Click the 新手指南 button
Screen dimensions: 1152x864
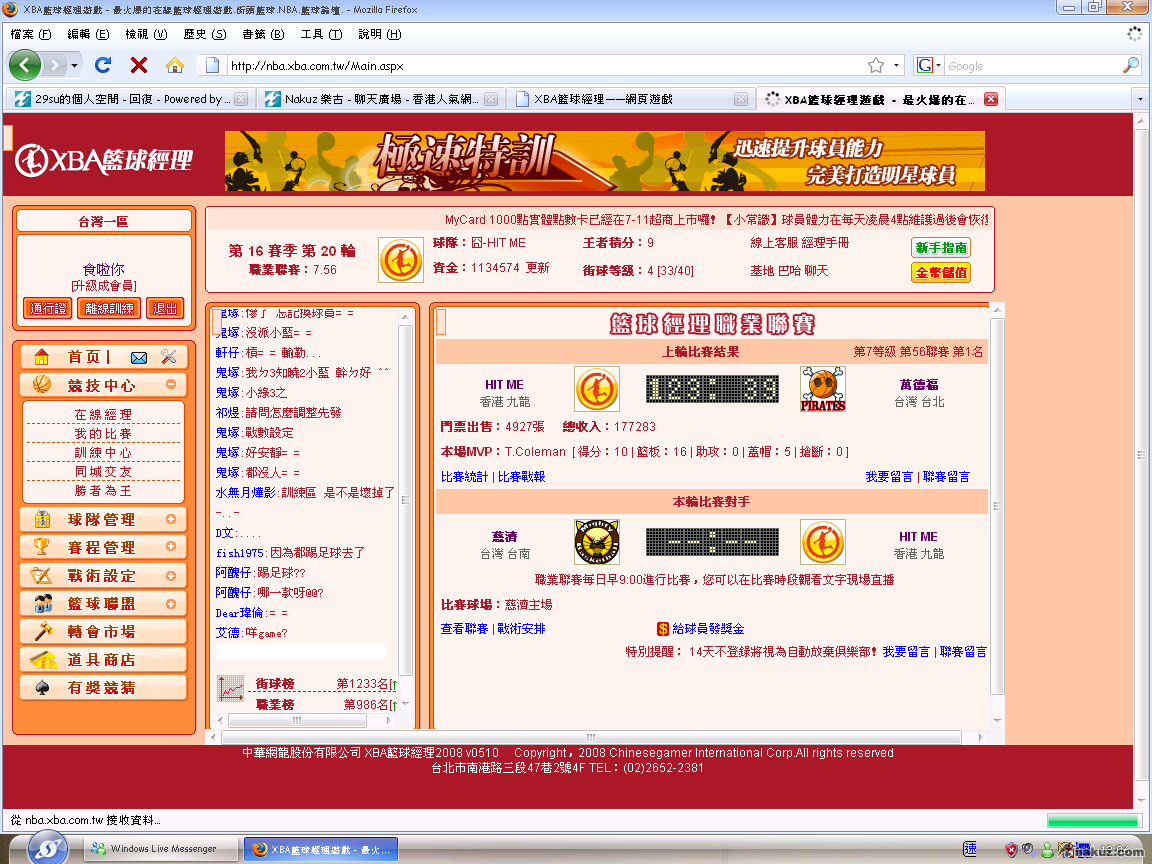coord(940,247)
